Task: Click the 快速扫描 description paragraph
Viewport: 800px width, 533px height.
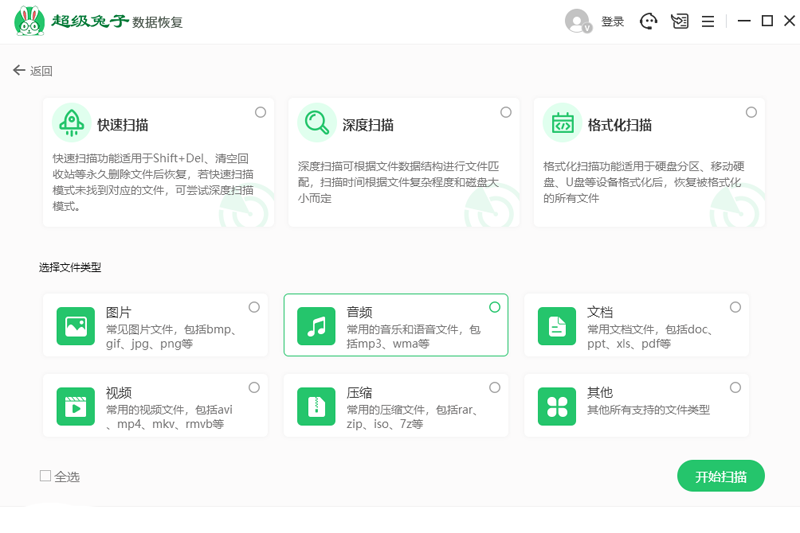Action: [x=153, y=182]
